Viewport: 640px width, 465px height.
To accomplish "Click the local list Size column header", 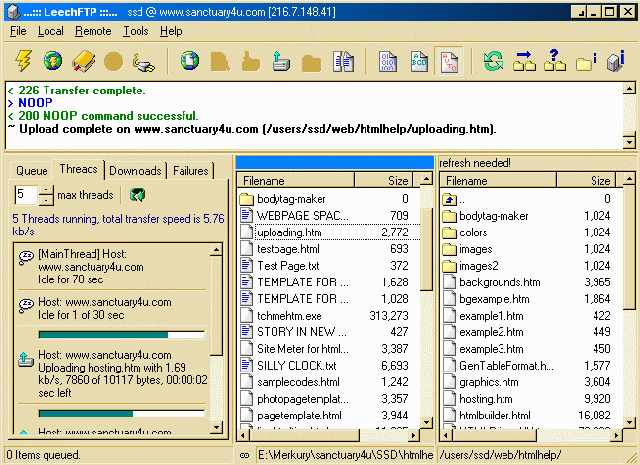I will click(x=384, y=180).
